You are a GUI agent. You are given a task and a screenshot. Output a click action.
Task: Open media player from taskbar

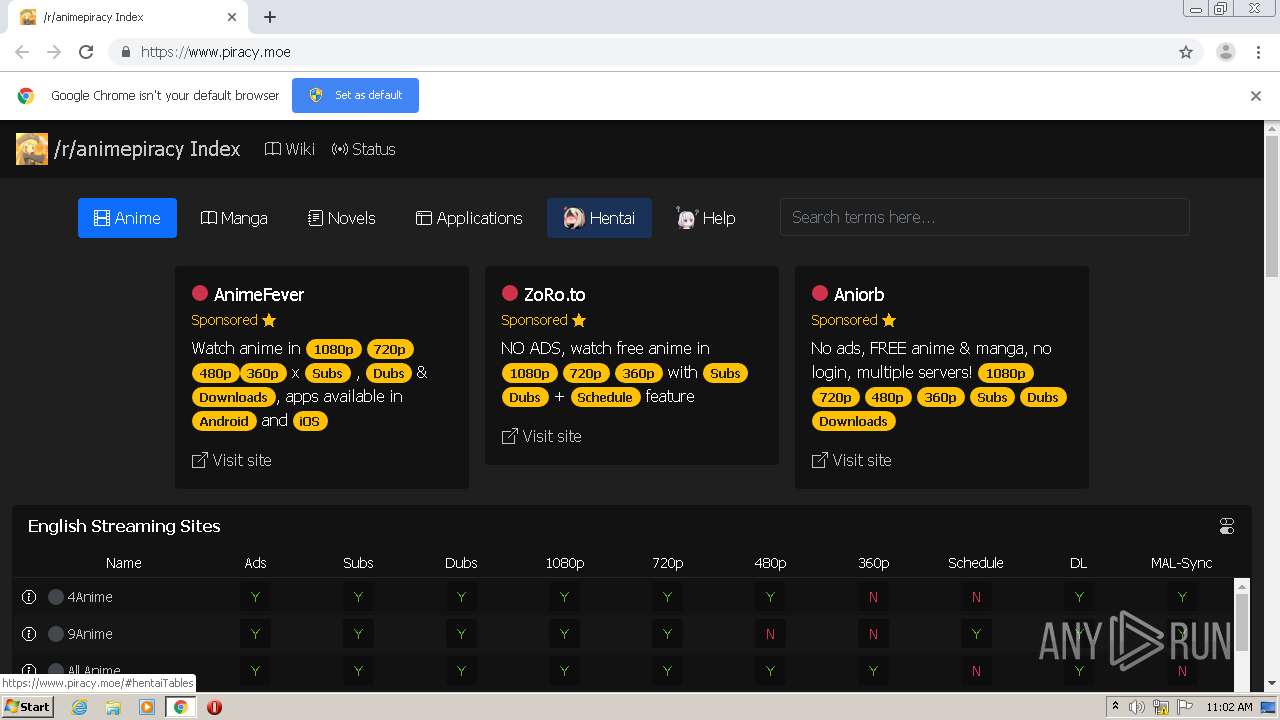[x=147, y=707]
